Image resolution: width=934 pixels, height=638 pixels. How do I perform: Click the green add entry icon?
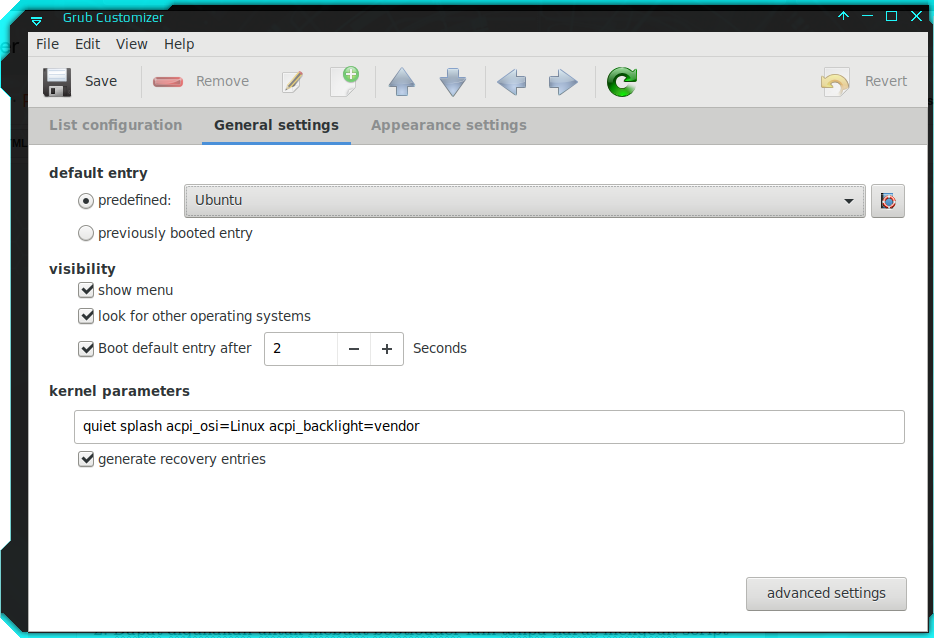click(343, 81)
